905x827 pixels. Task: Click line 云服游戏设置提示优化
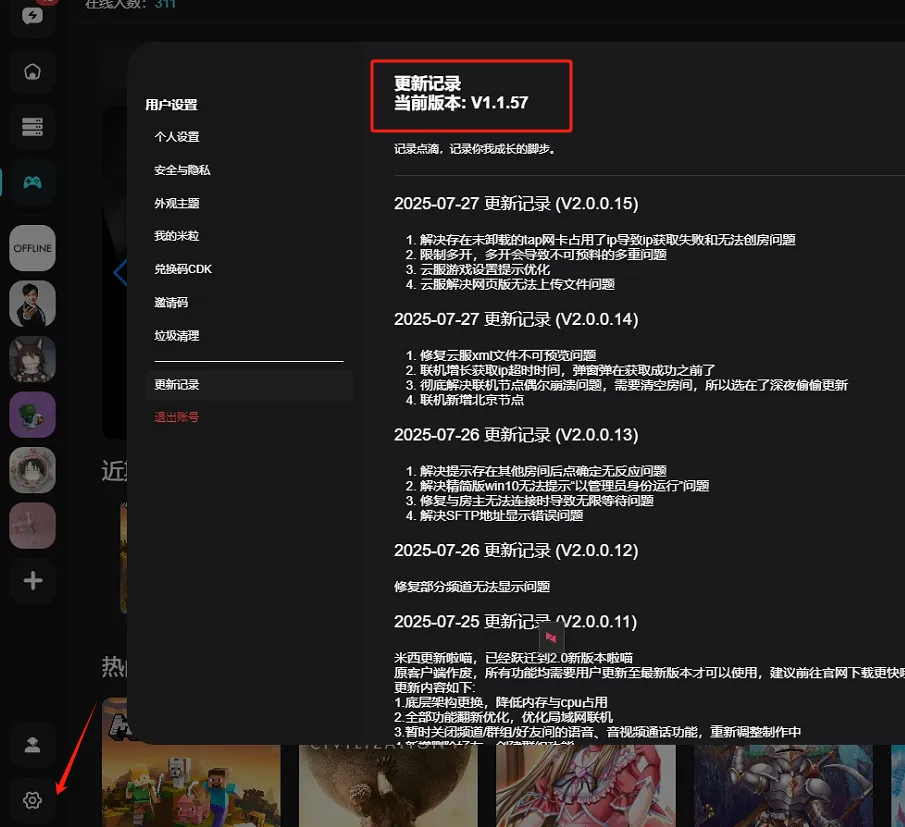pyautogui.click(x=485, y=270)
